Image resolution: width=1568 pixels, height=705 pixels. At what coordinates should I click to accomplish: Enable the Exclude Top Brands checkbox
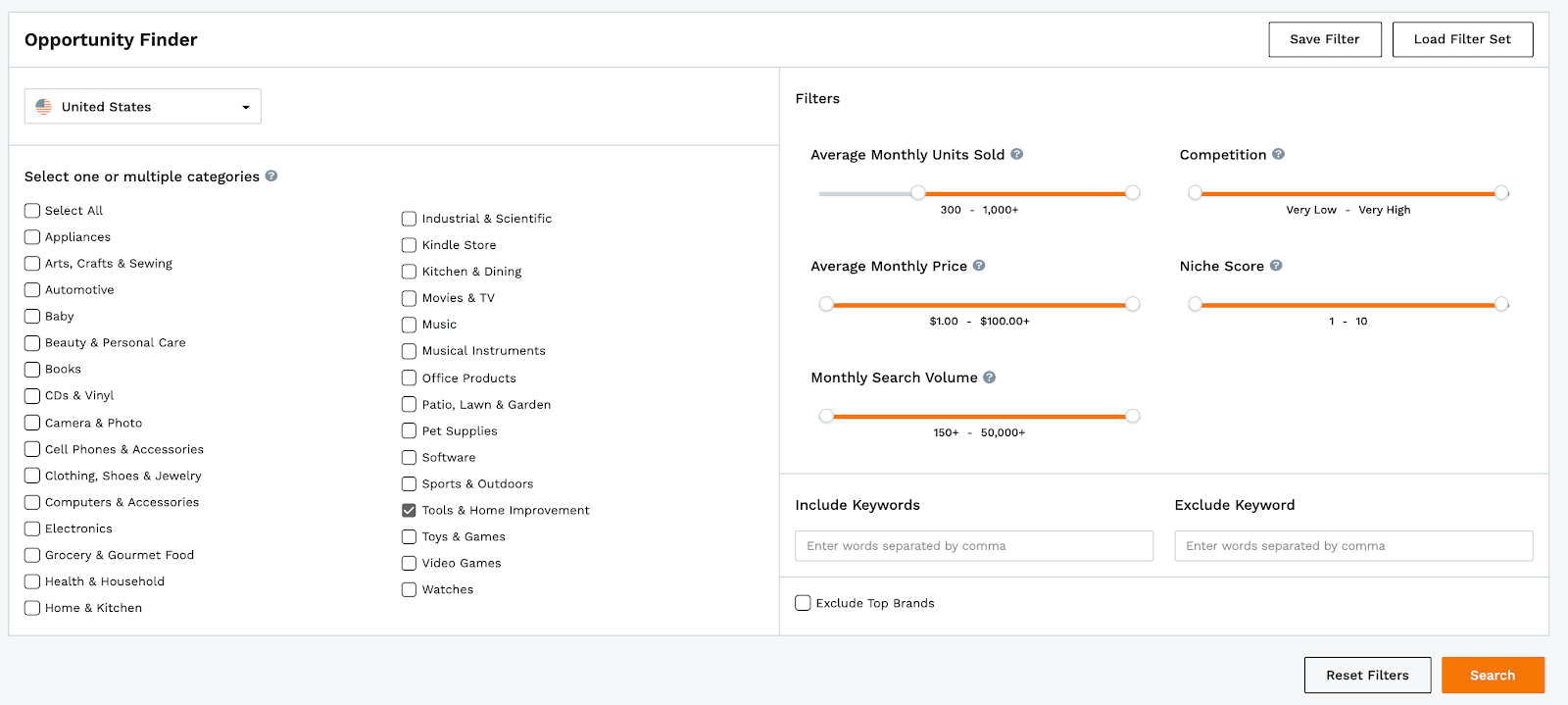803,603
